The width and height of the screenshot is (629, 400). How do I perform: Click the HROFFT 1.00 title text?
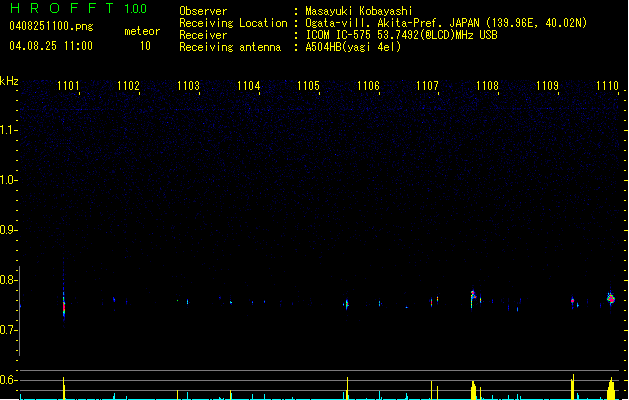tap(79, 8)
